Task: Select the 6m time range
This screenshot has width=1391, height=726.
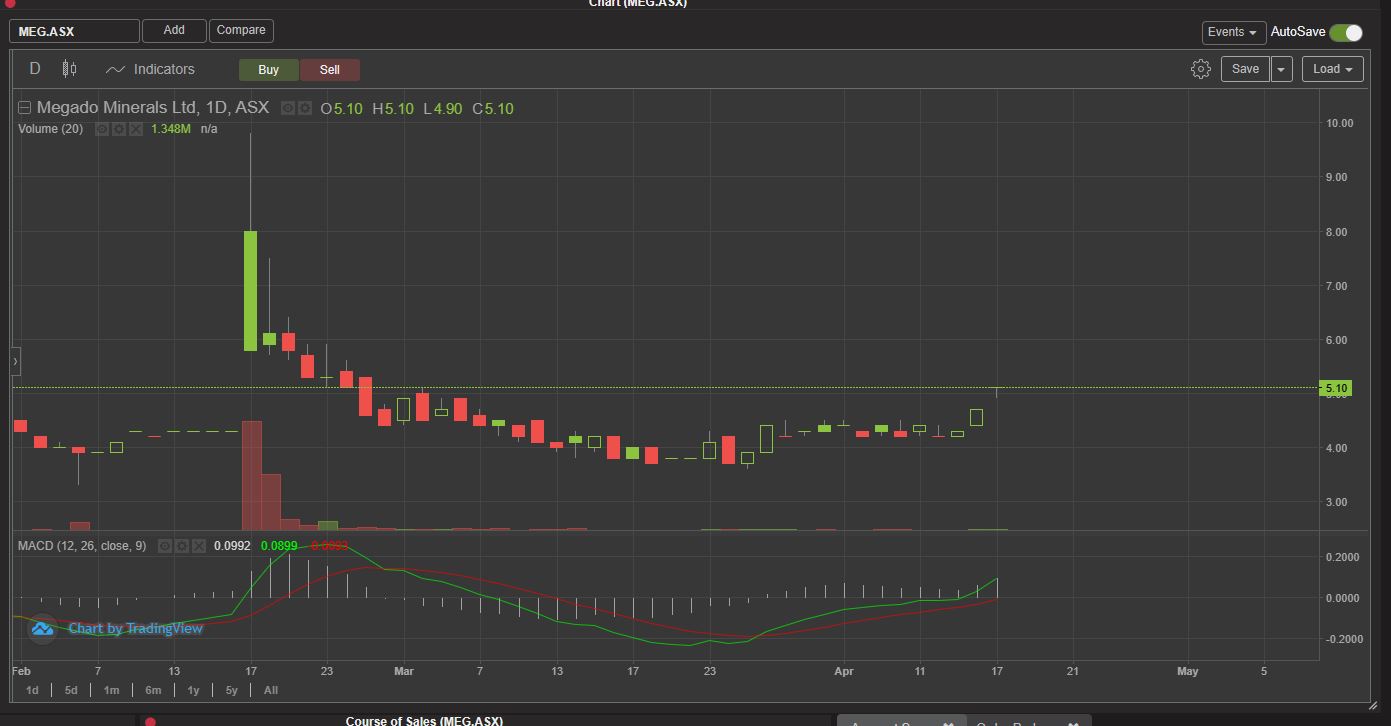Action: 153,690
